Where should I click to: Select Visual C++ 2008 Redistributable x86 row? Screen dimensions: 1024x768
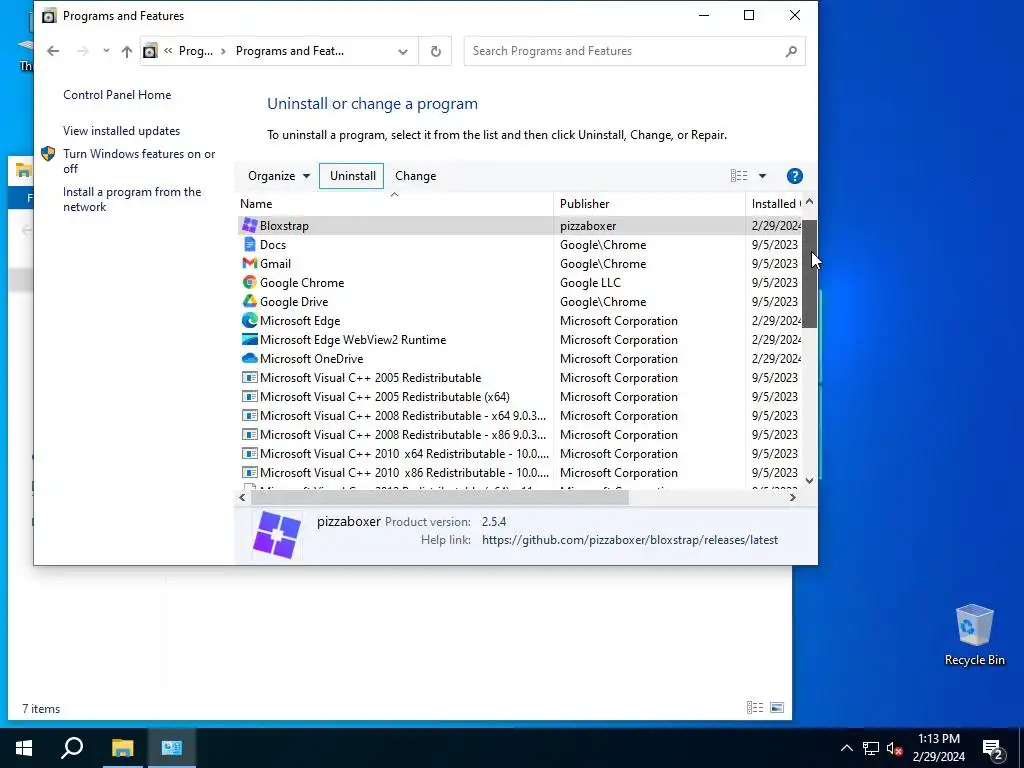[x=519, y=434]
